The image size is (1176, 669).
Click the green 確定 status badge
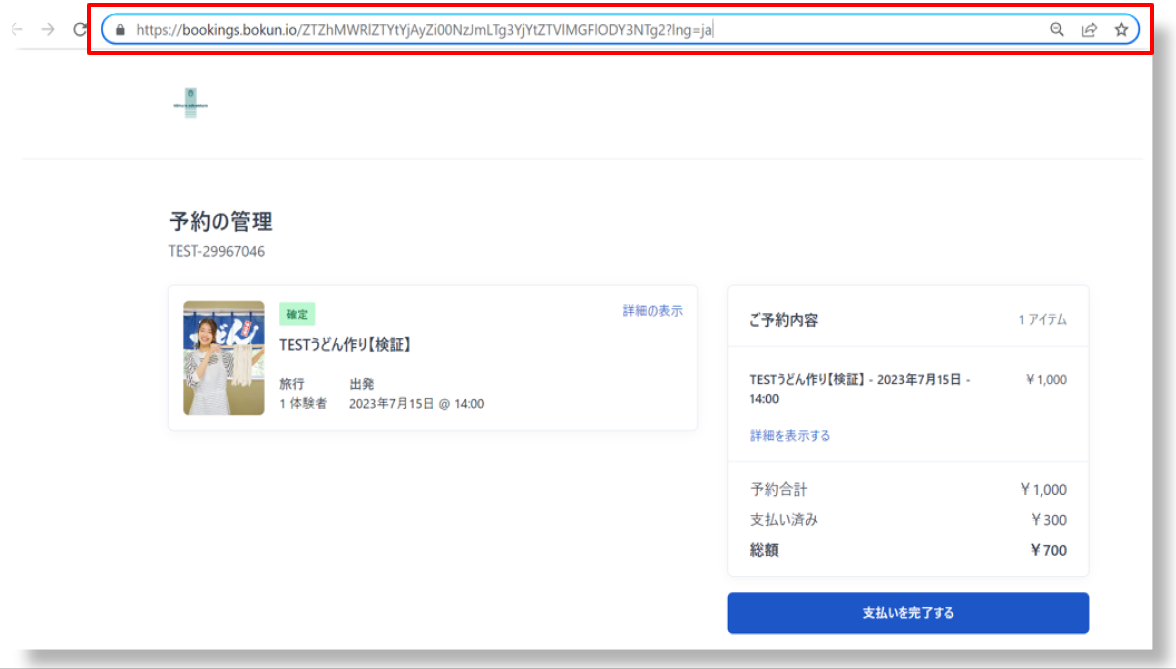pos(297,314)
